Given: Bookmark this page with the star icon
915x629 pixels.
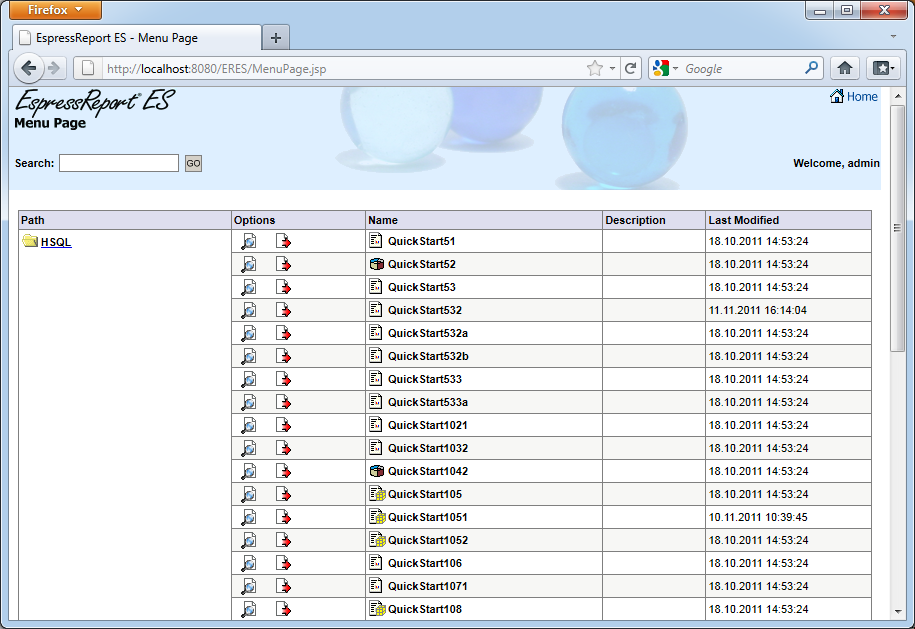Looking at the screenshot, I should coord(595,68).
